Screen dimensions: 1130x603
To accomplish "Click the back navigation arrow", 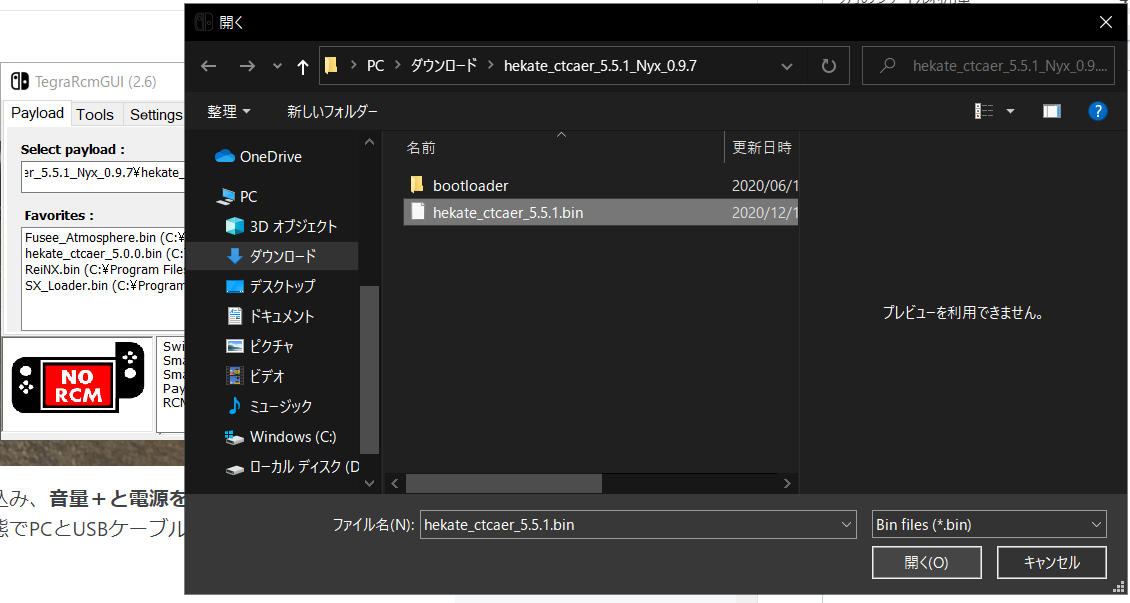I will tap(208, 65).
